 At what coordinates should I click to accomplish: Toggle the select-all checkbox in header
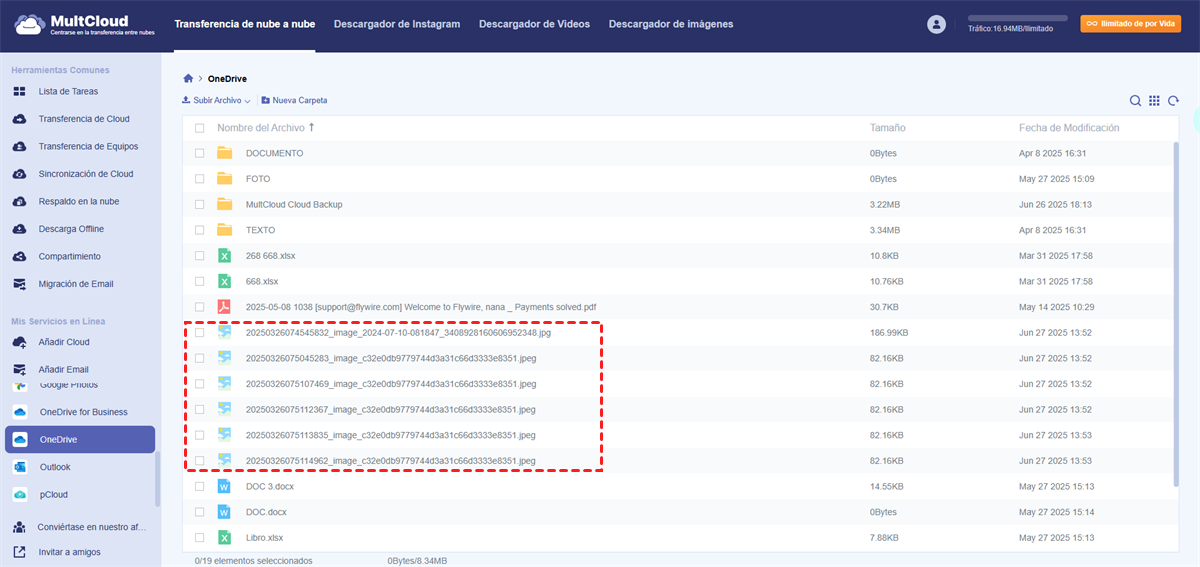(x=200, y=128)
